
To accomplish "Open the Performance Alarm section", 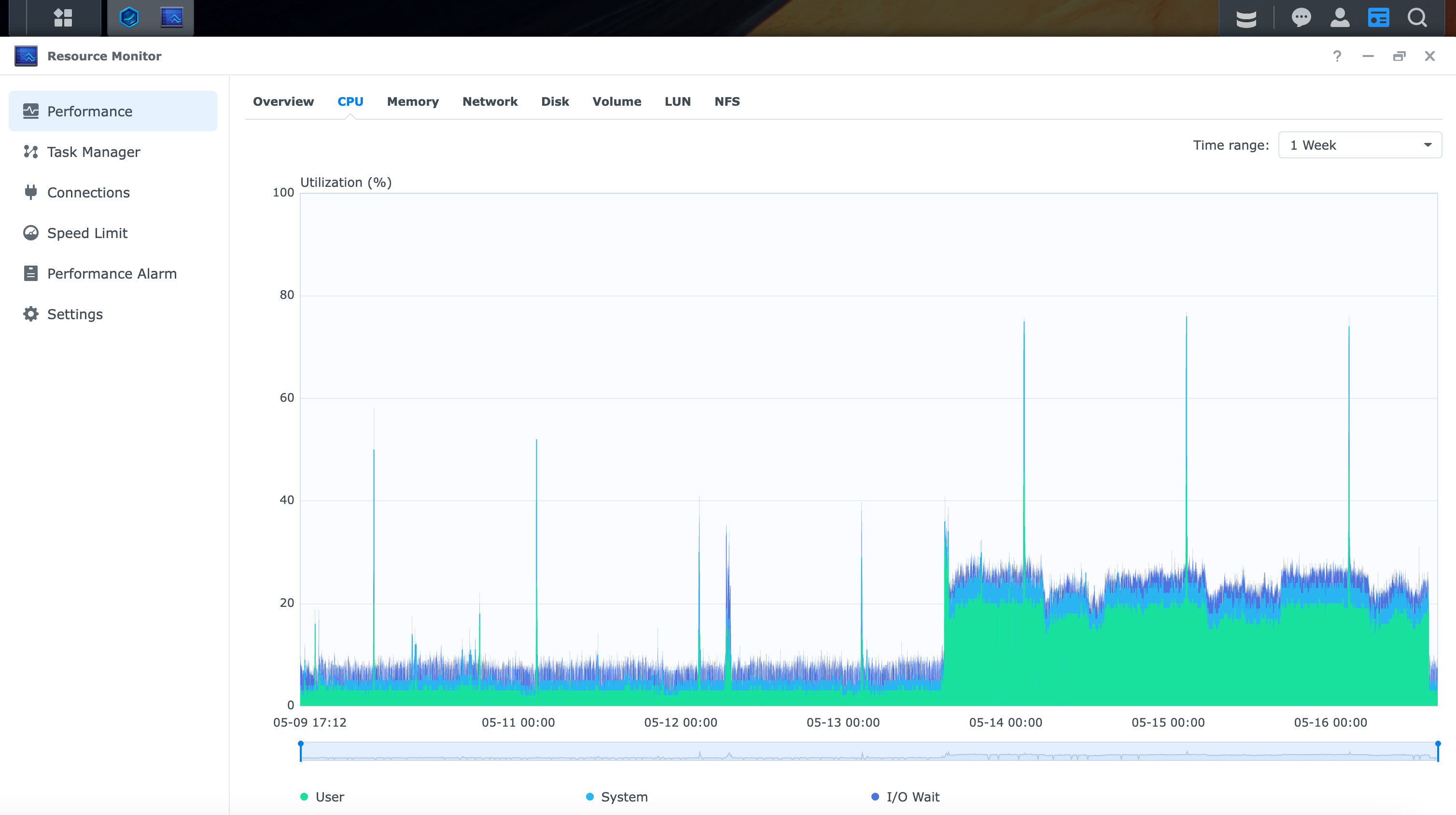I will pos(112,274).
